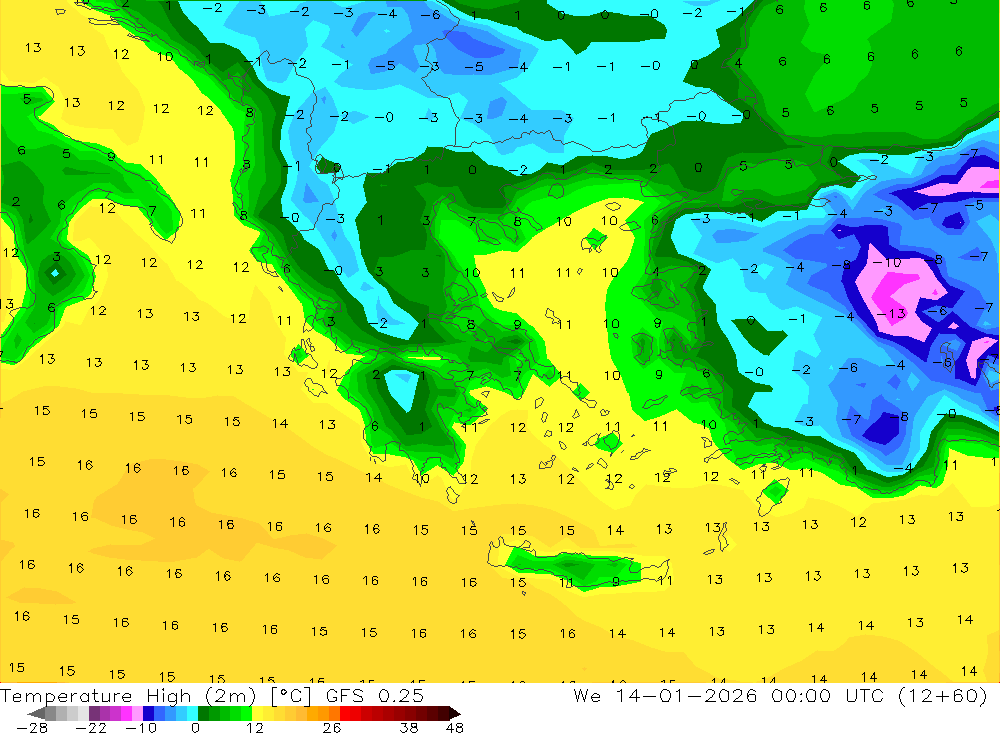The image size is (1000, 733).
Task: Click the dark blue swatch in the legend
Action: click(x=148, y=713)
